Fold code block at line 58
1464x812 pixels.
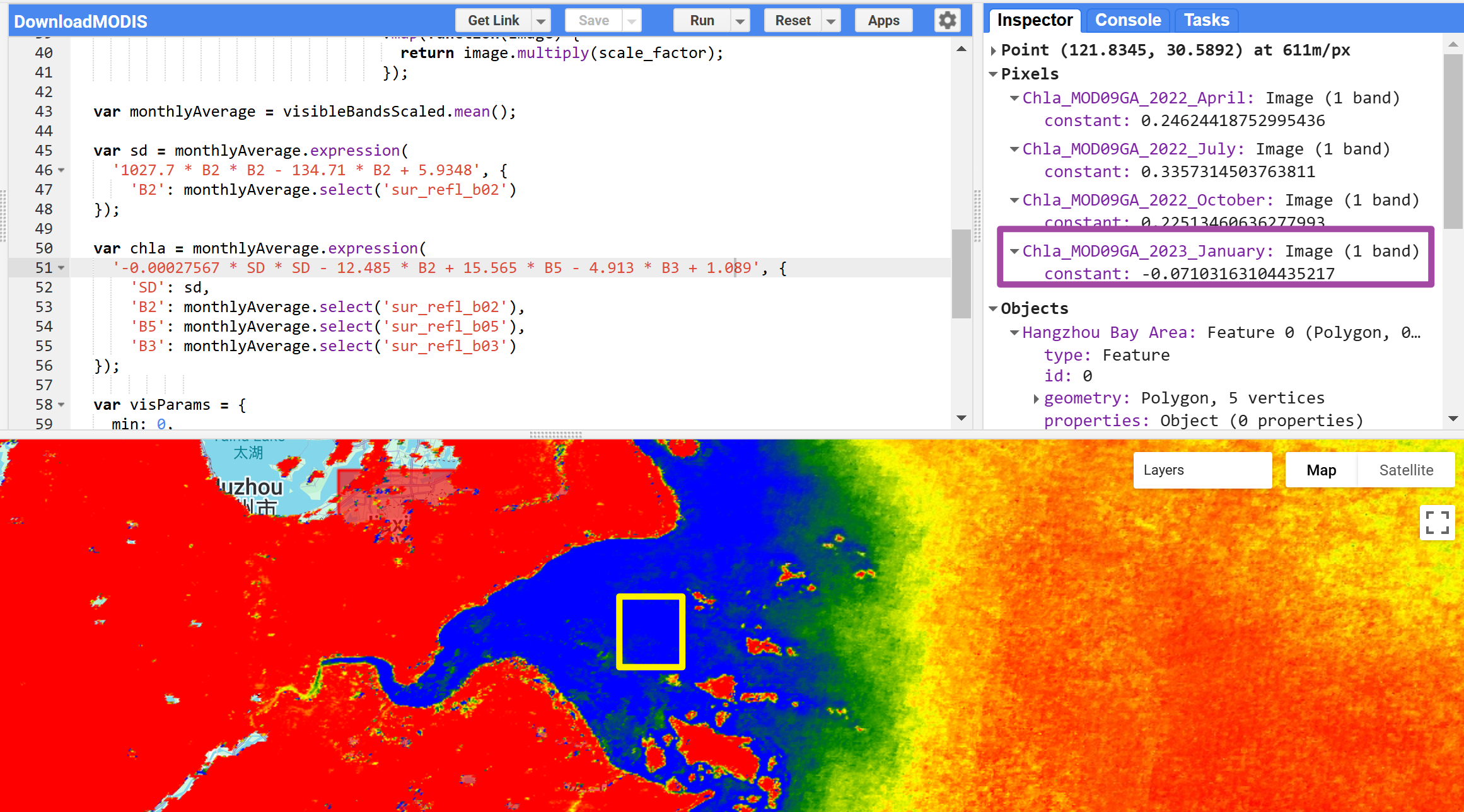coord(61,405)
